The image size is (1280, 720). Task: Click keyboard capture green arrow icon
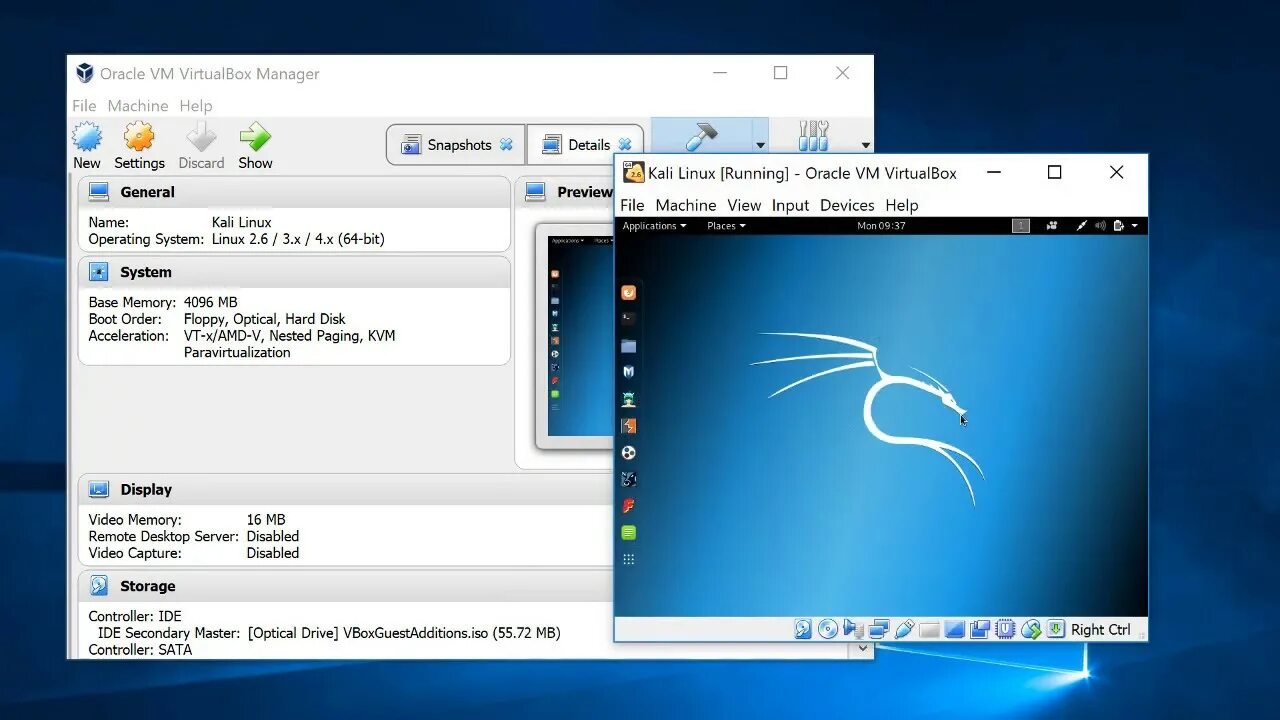[x=1056, y=629]
